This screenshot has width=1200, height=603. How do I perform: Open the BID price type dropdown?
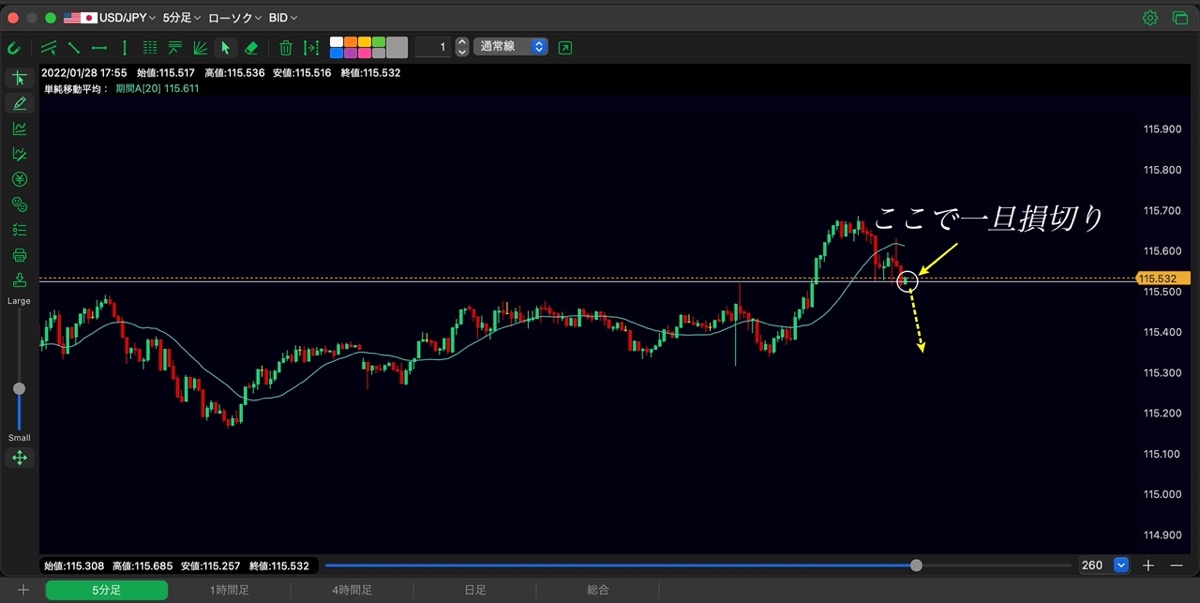point(283,18)
